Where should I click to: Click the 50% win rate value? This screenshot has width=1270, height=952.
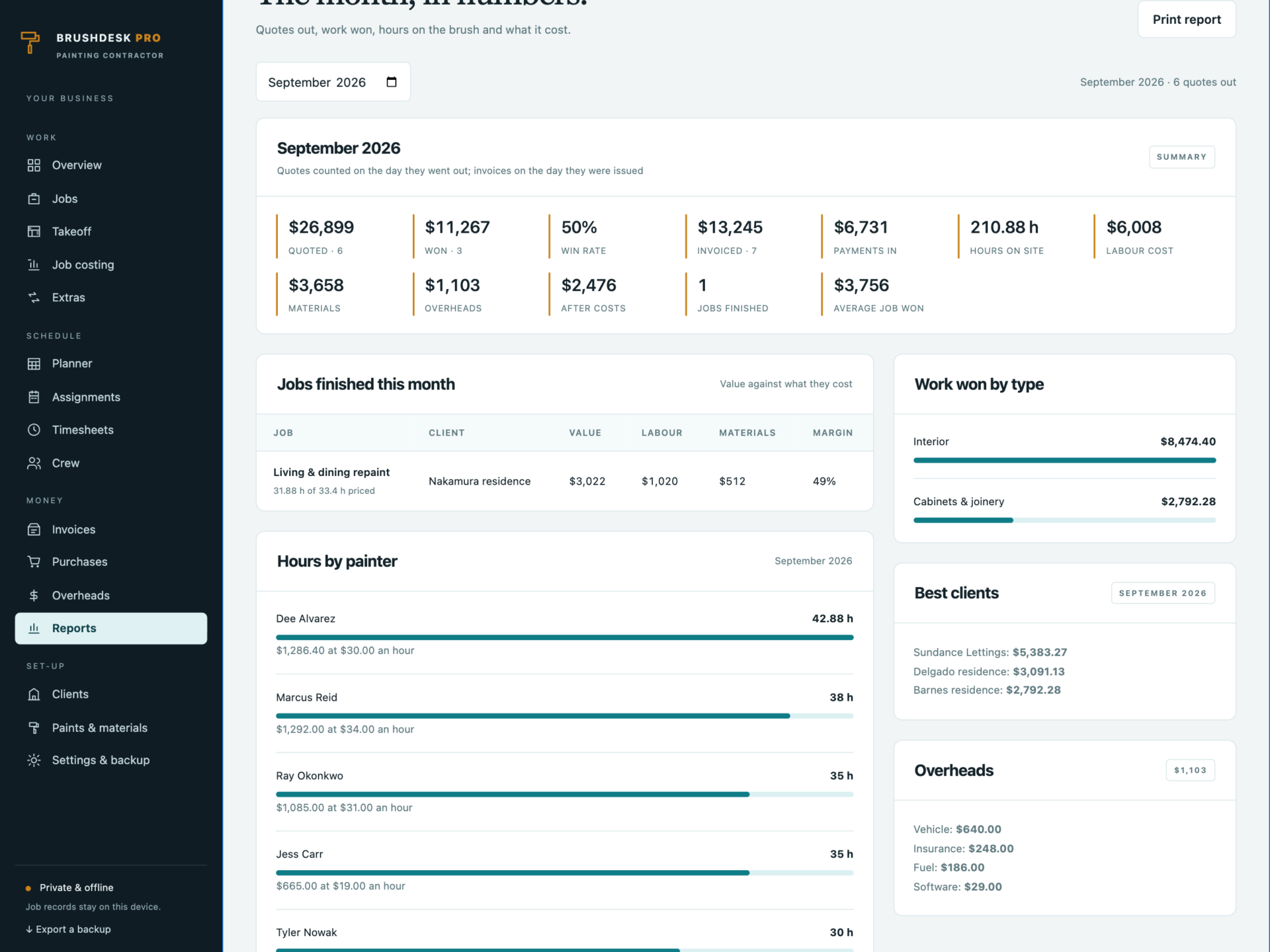point(579,227)
